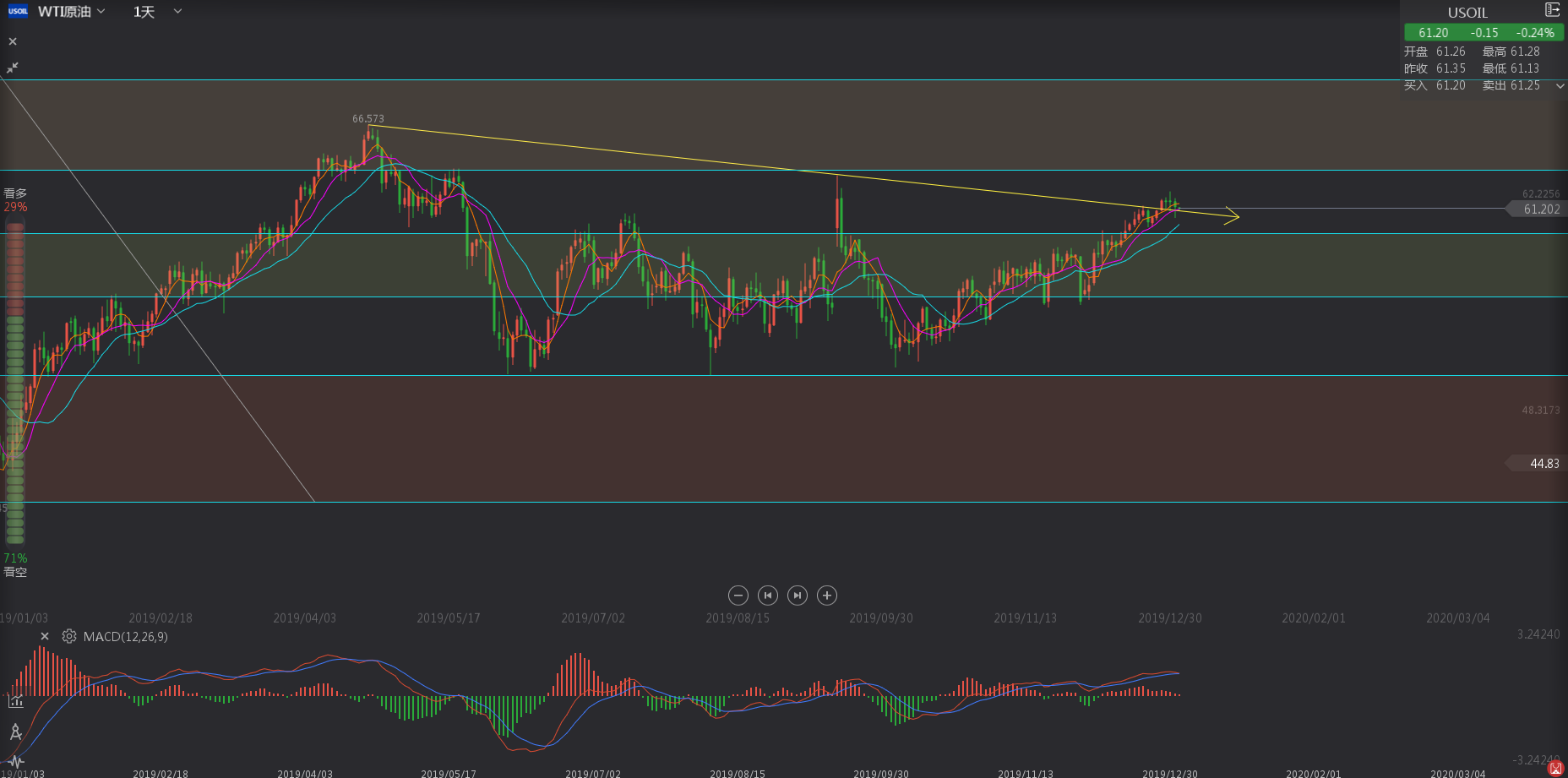Select the compass drawing tools icon

pos(15,732)
